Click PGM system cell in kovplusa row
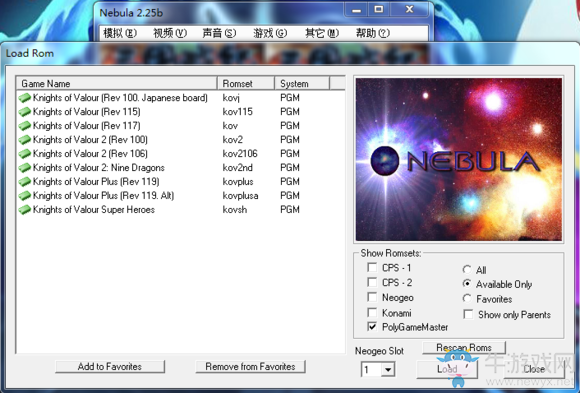This screenshot has height=393, width=580. pyautogui.click(x=290, y=195)
